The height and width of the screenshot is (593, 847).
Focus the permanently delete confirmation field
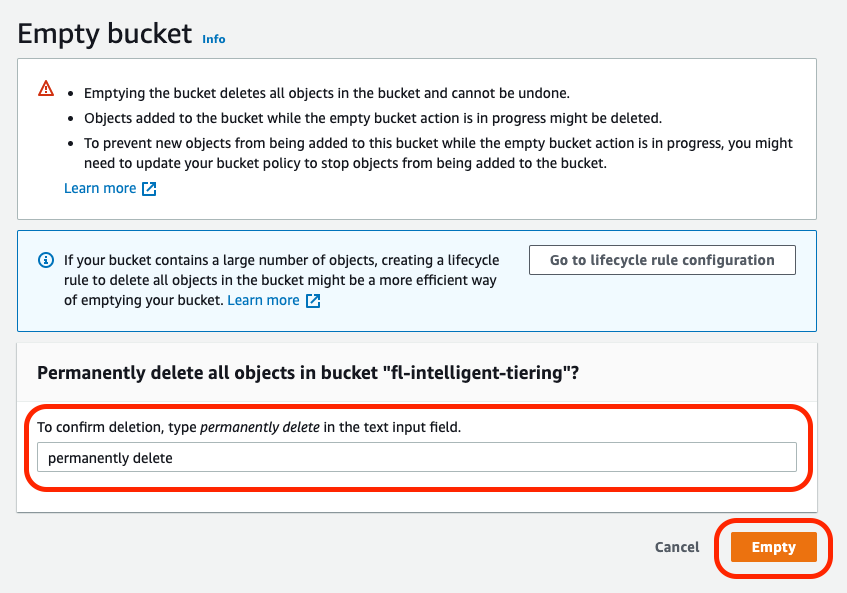tap(416, 458)
